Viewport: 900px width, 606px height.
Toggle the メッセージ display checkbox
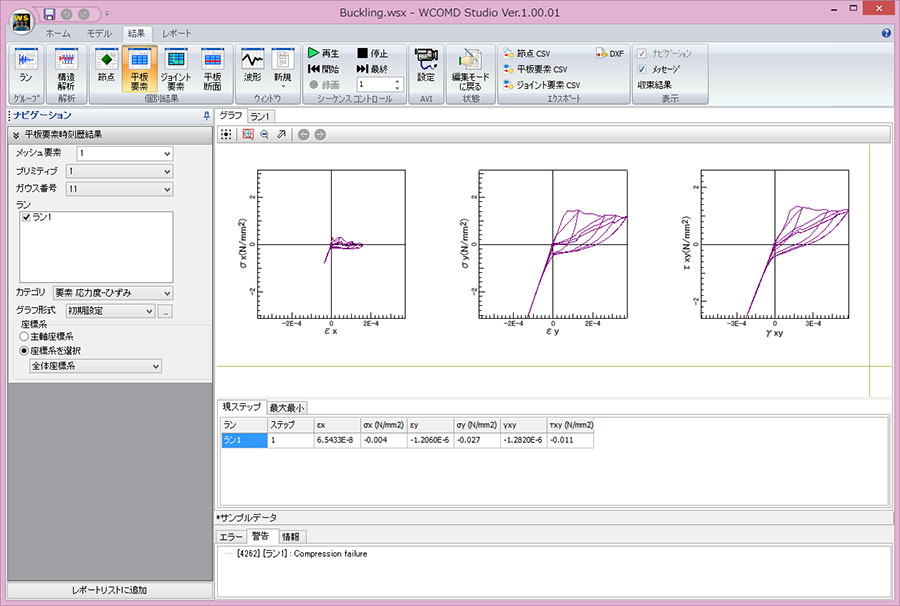pos(642,69)
